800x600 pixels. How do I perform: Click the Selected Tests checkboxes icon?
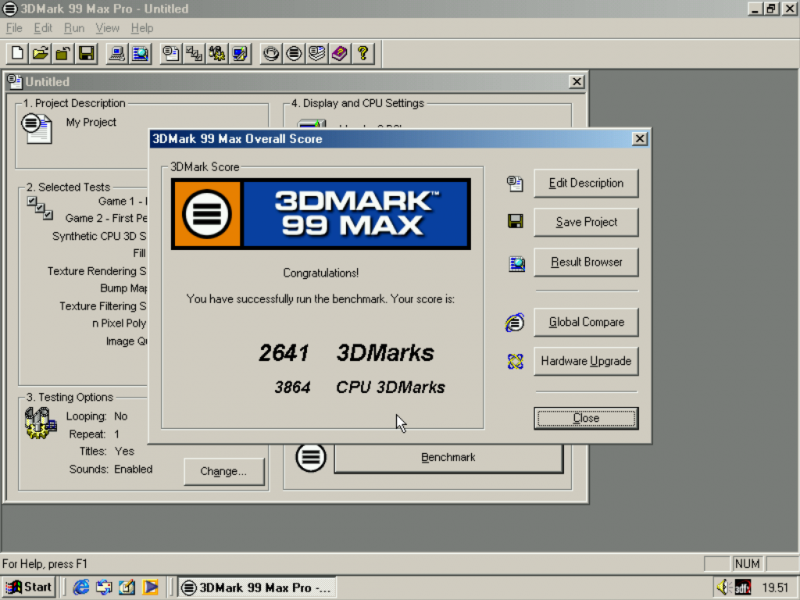tap(40, 208)
